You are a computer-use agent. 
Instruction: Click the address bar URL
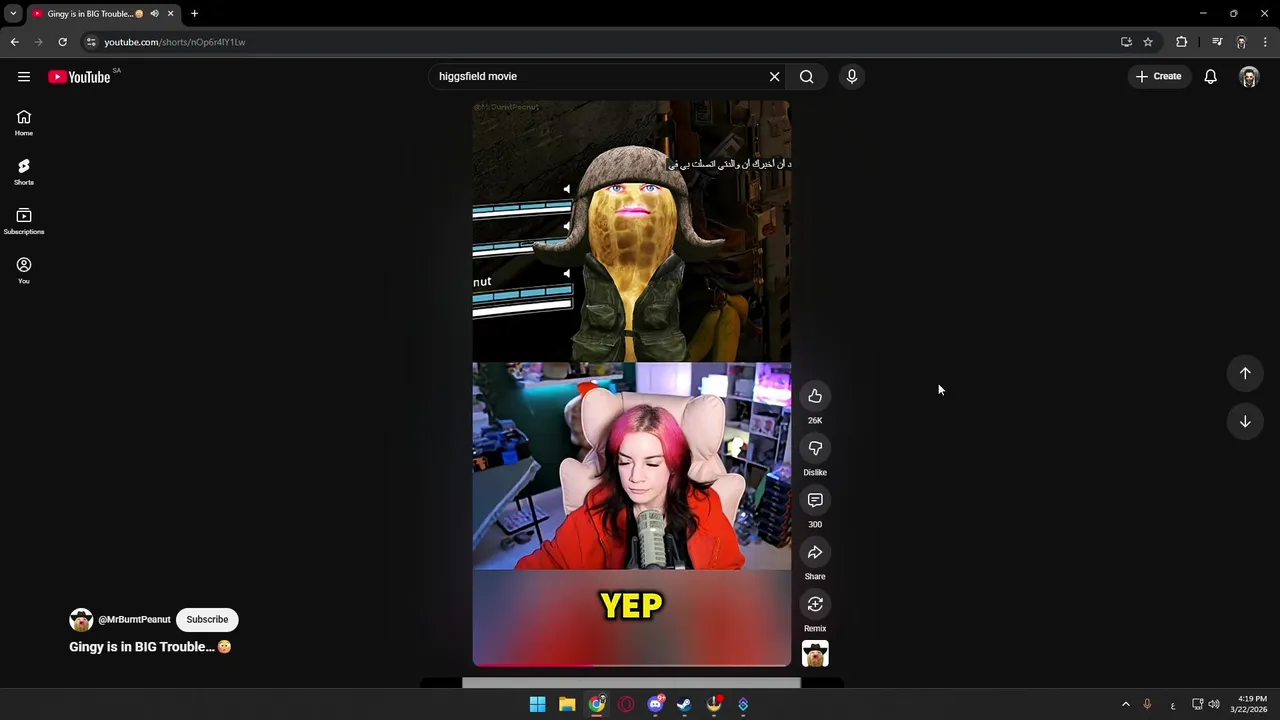(175, 42)
